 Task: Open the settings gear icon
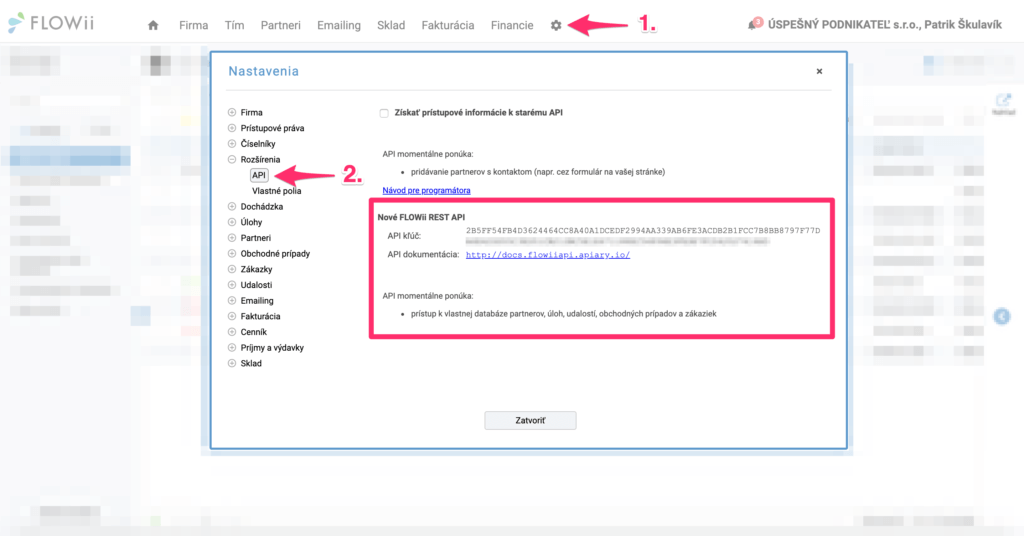pyautogui.click(x=556, y=25)
